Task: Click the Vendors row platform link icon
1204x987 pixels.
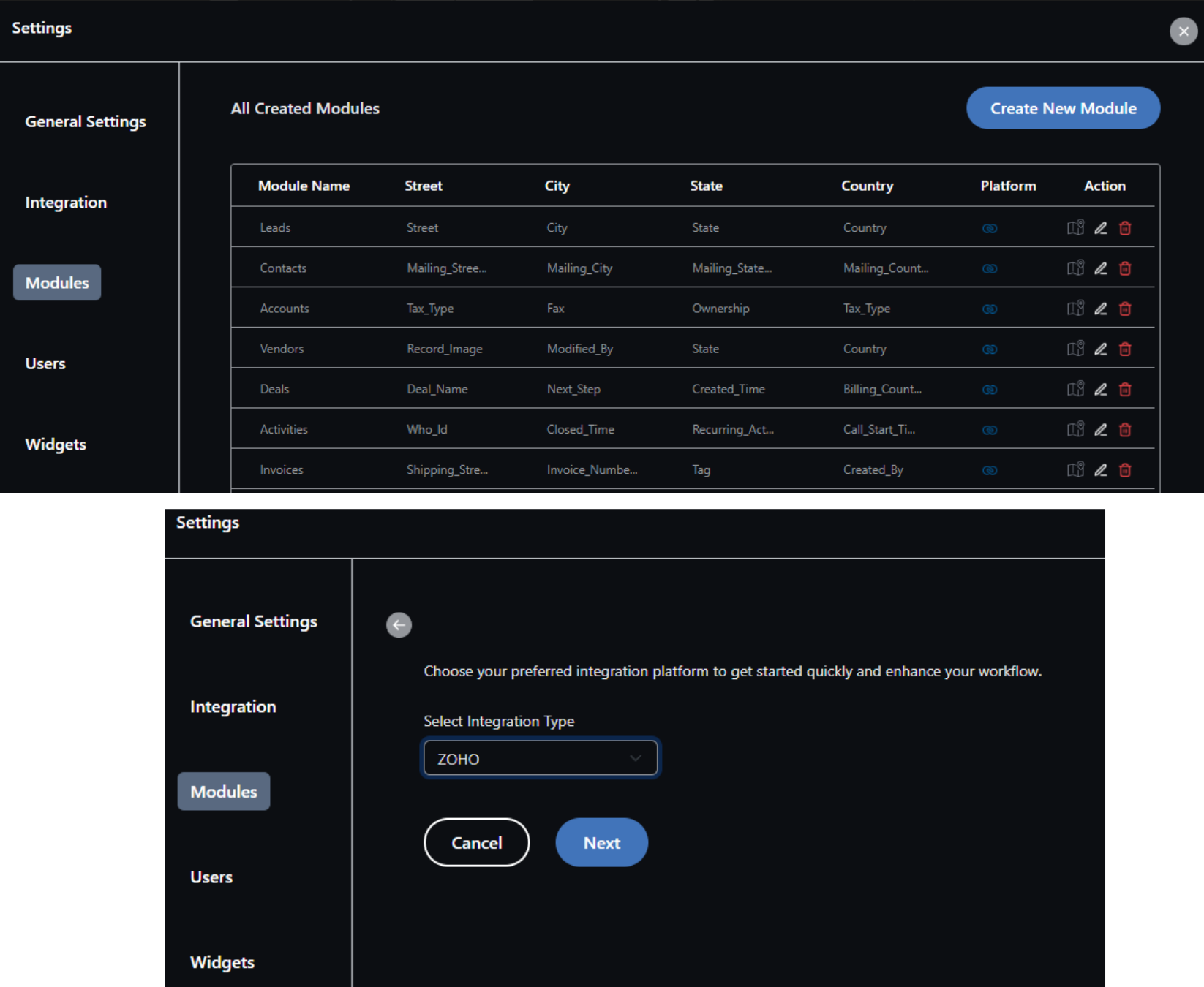Action: coord(990,349)
